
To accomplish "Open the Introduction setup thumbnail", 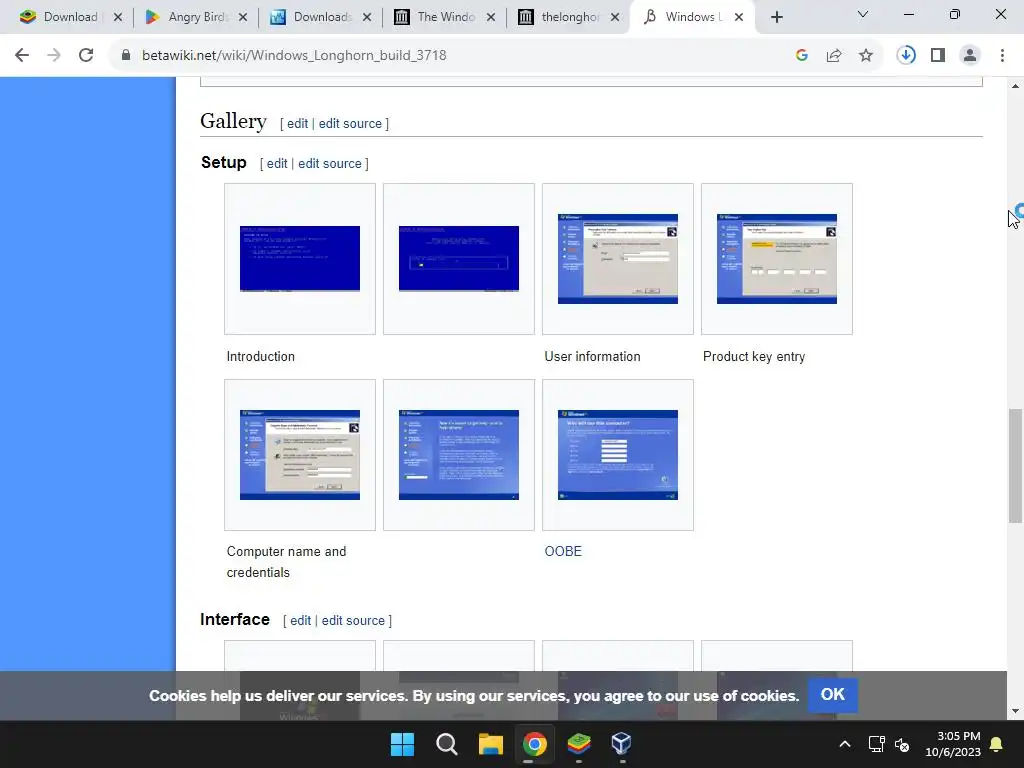I will (300, 259).
